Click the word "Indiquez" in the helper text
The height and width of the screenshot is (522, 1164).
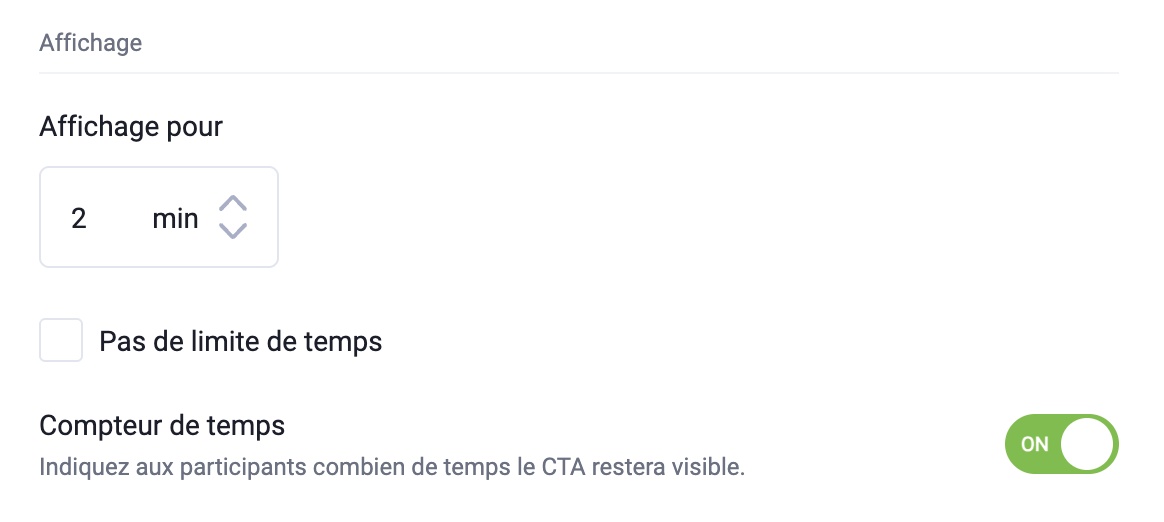point(79,467)
